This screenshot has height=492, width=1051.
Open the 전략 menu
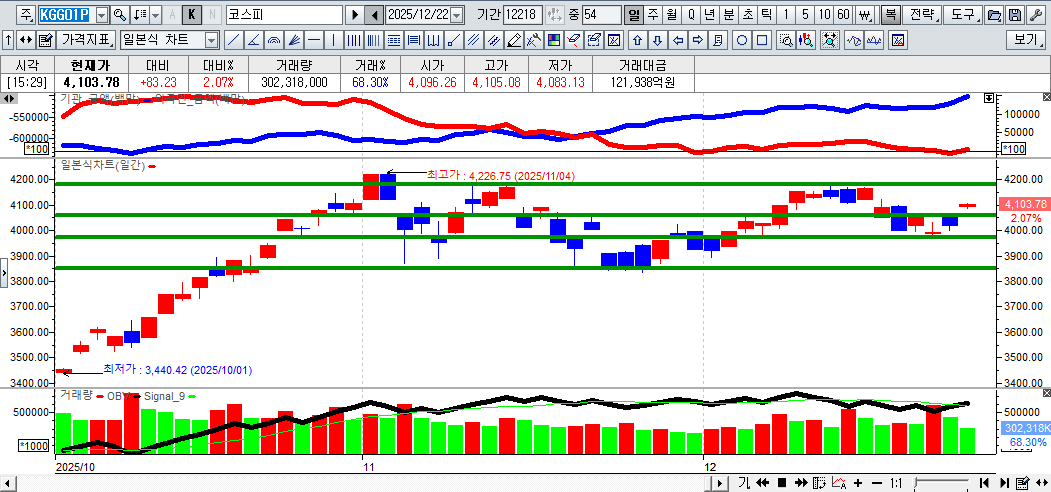pyautogui.click(x=925, y=15)
